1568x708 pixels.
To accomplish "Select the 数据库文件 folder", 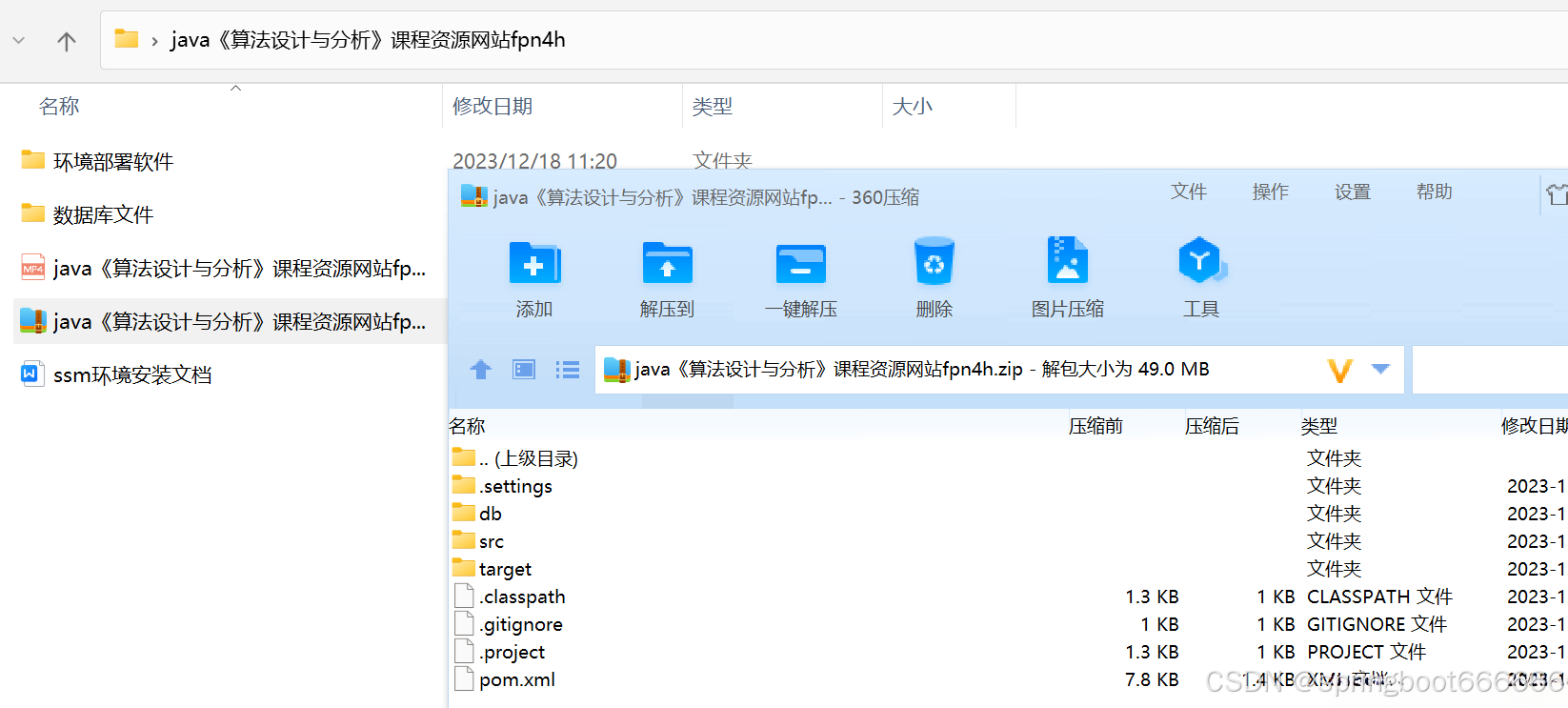I will click(88, 214).
